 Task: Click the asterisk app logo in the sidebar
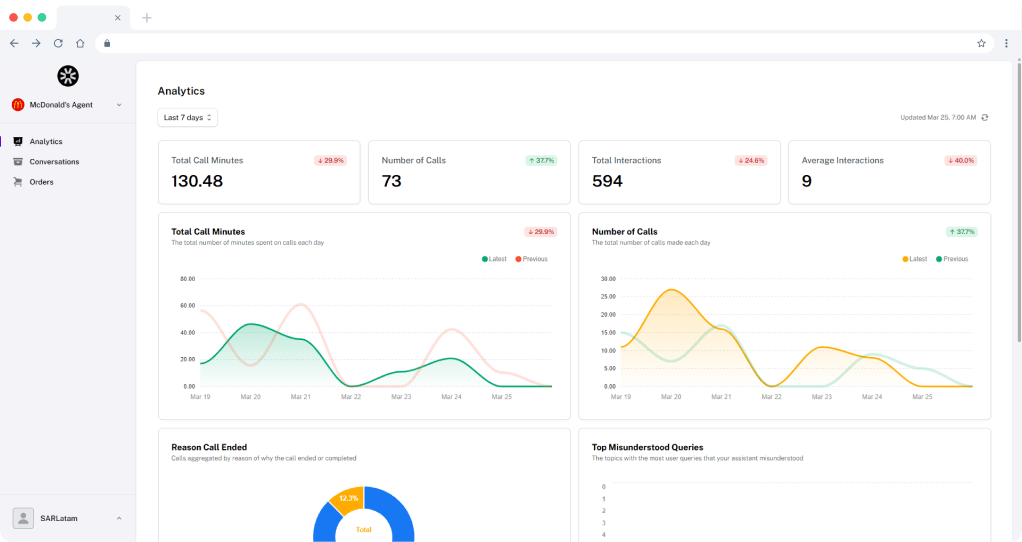[68, 76]
